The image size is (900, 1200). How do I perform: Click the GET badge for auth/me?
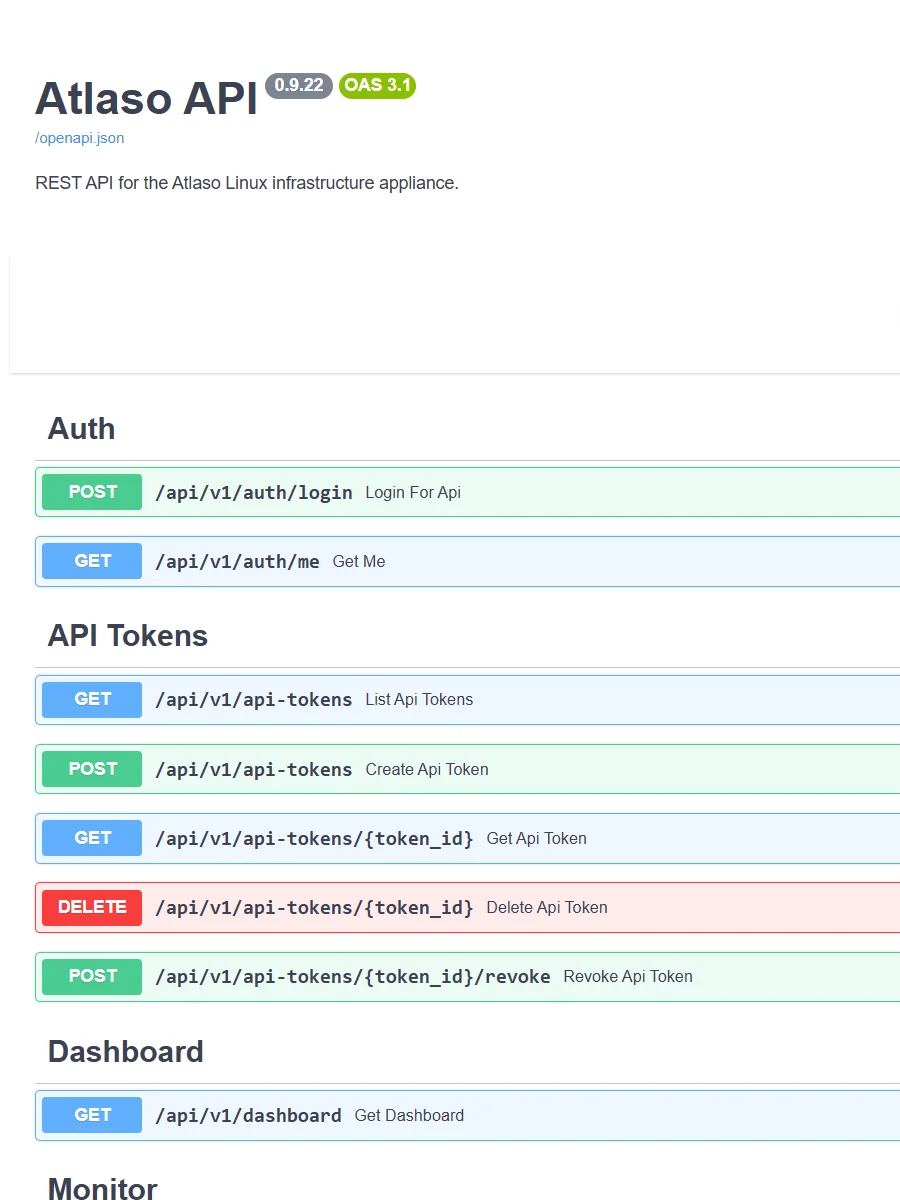coord(92,561)
